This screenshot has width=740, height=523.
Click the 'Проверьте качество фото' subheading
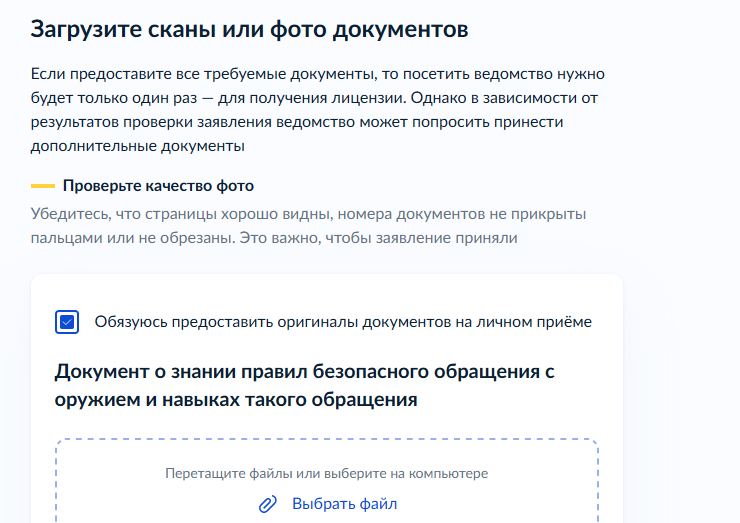158,186
